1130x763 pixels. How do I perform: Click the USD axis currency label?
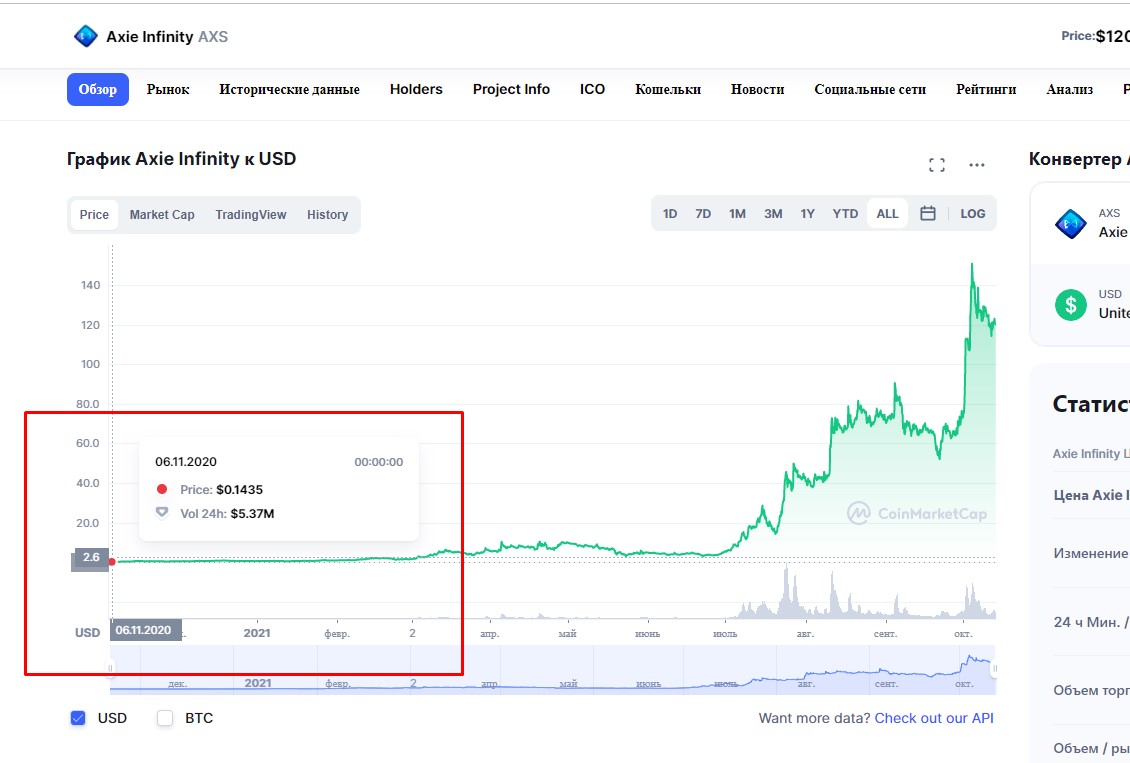(87, 633)
